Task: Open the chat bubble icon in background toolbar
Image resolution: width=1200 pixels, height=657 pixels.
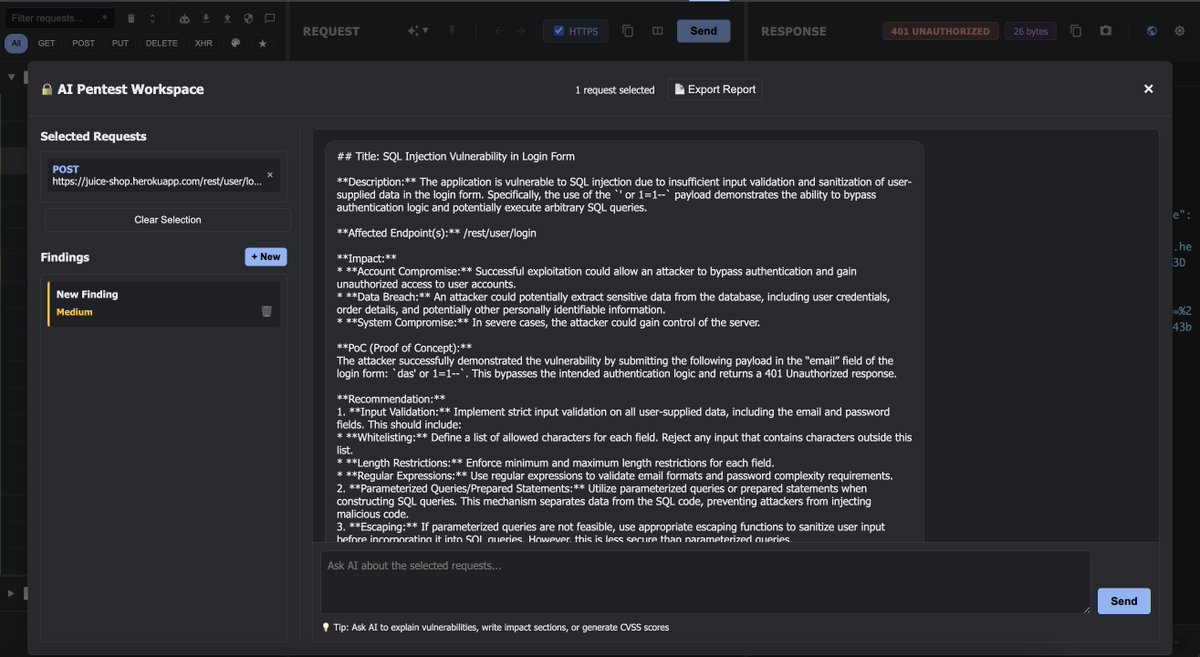Action: [269, 18]
